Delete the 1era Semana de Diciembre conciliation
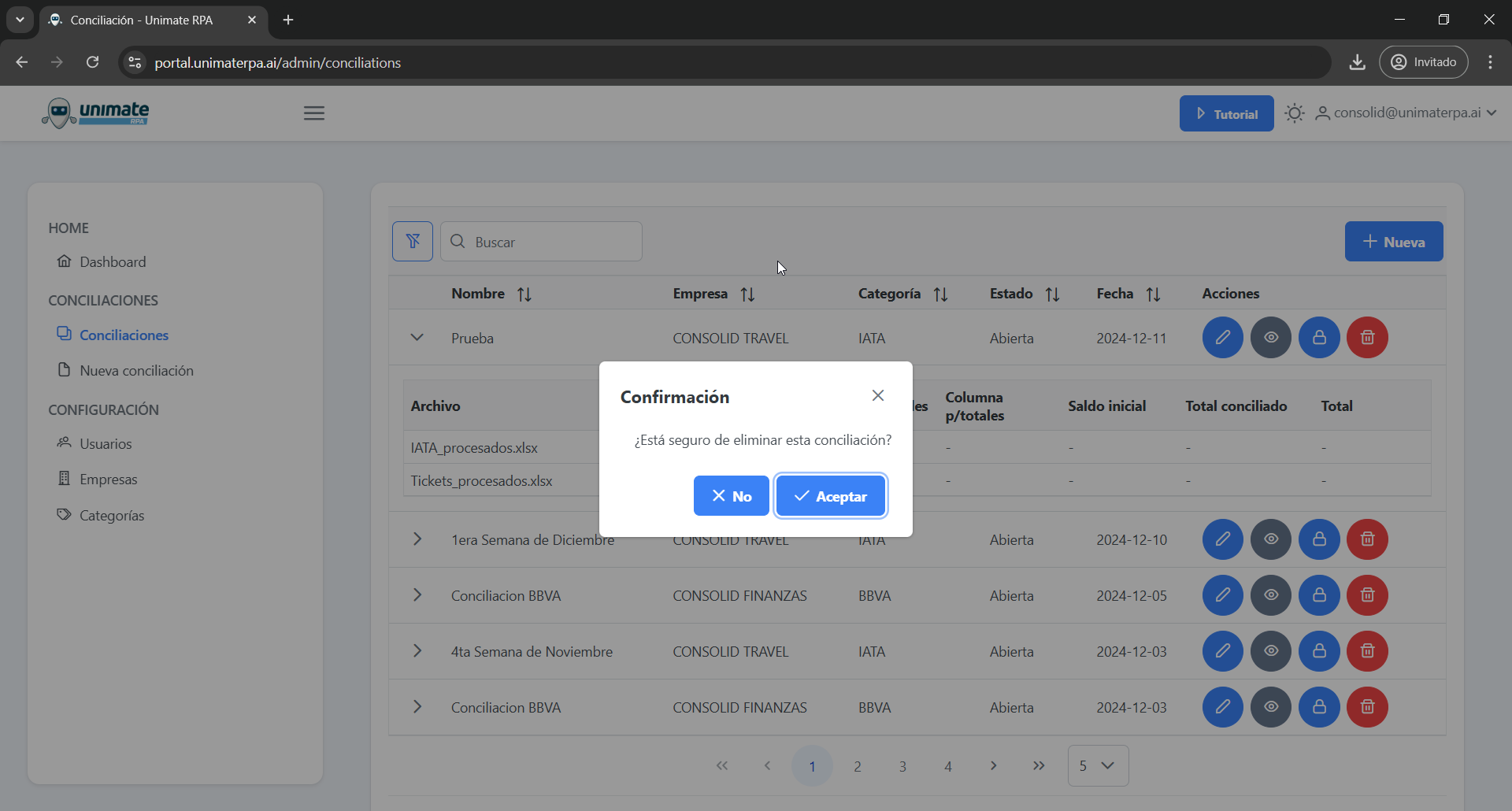This screenshot has height=811, width=1512. click(1367, 539)
